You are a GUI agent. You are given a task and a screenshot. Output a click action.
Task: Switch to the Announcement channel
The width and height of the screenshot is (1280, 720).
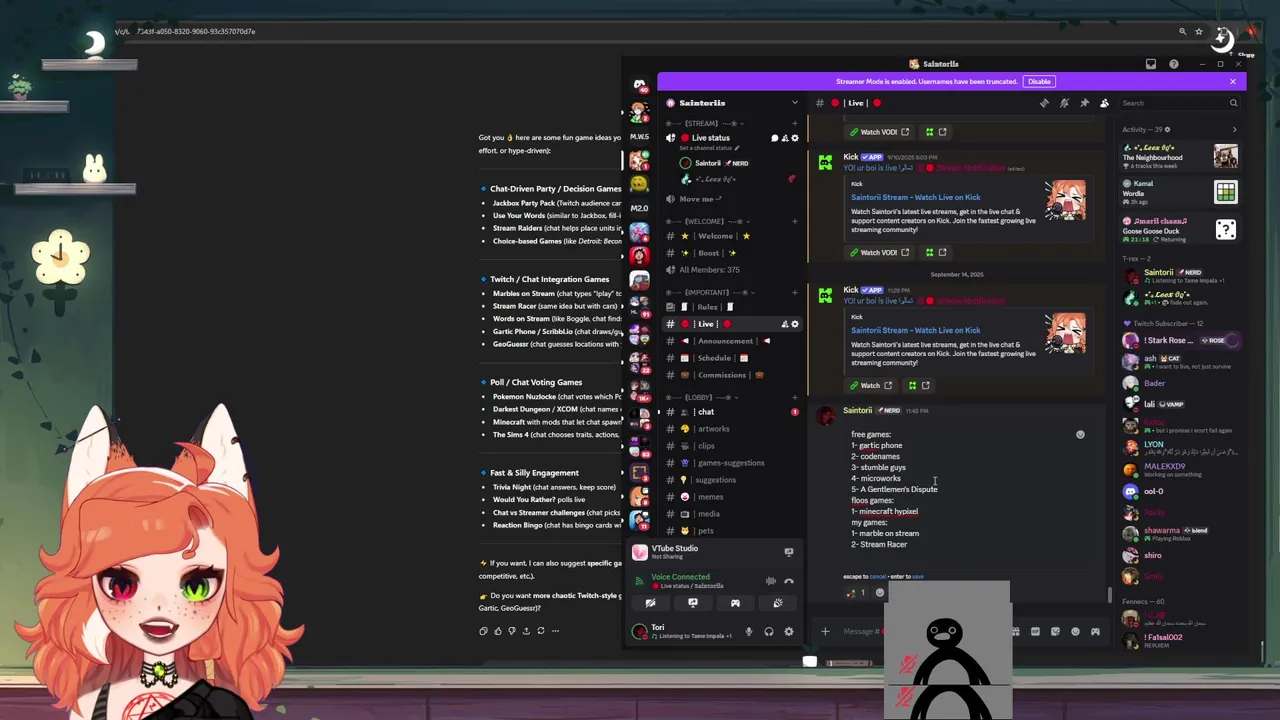730,341
